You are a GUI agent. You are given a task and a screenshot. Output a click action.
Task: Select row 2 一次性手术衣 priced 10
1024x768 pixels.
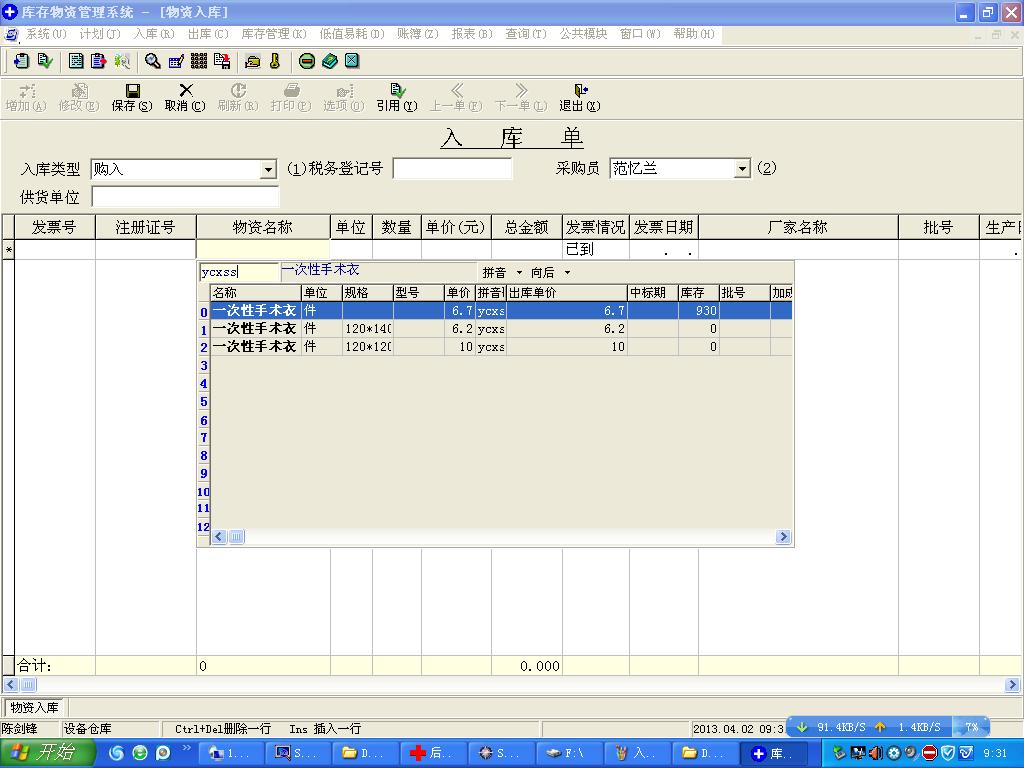502,347
